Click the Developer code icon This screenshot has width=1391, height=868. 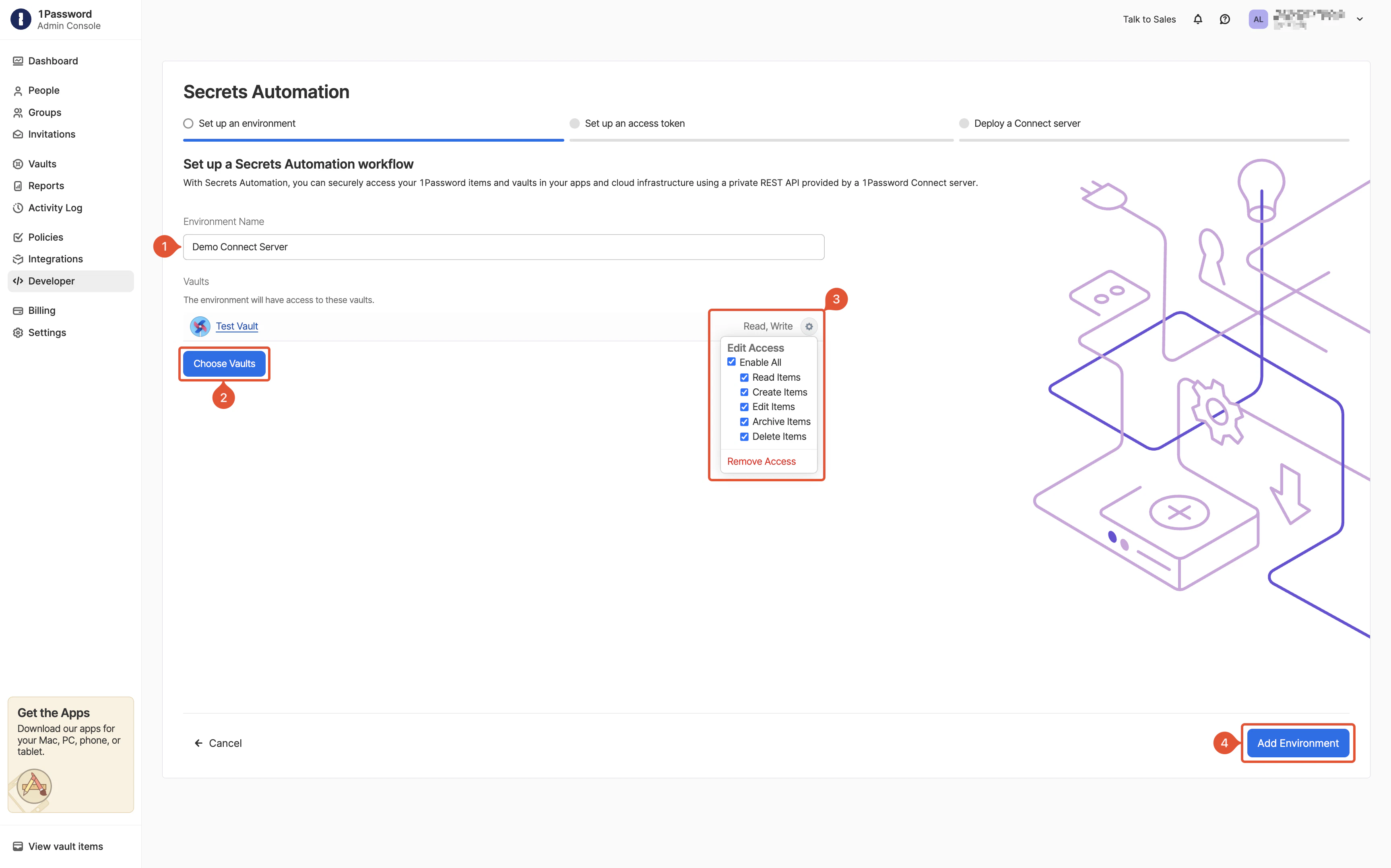coord(18,281)
